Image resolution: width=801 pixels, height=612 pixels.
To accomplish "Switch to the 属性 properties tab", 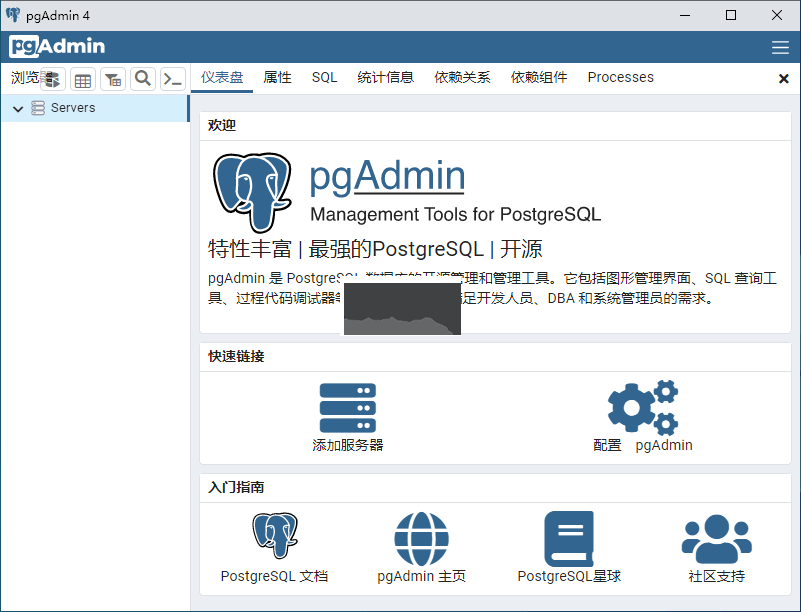I will pyautogui.click(x=277, y=78).
